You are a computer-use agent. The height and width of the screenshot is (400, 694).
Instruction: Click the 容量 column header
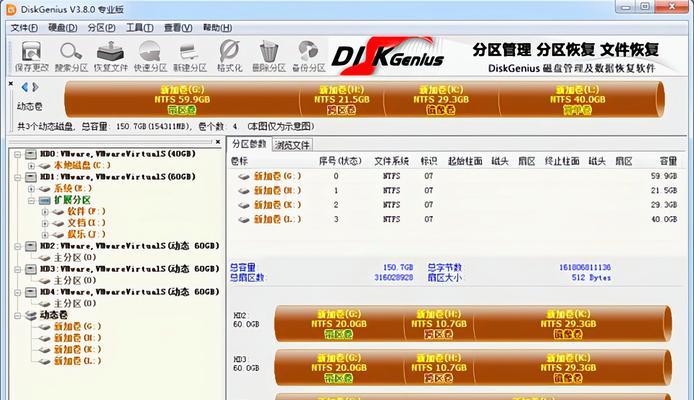pos(668,161)
